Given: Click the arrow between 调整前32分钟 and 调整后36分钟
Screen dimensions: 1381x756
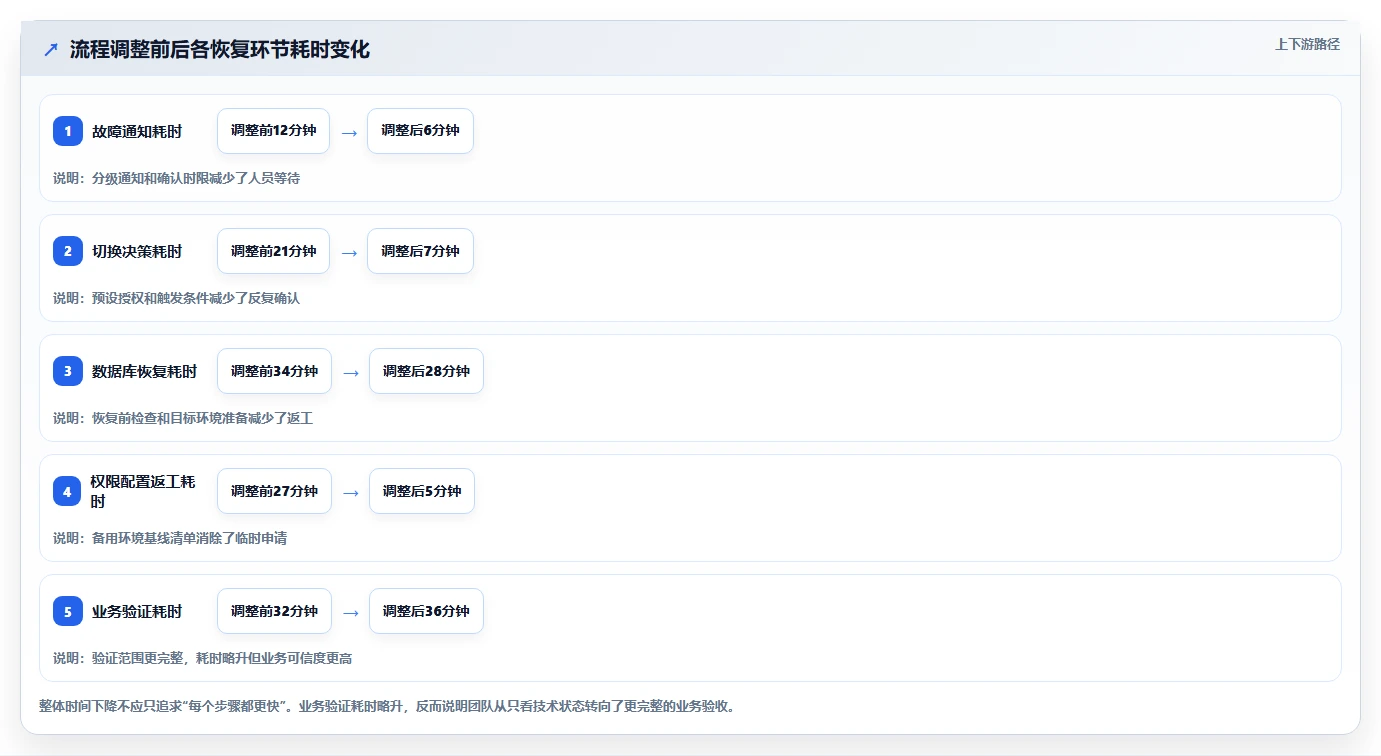Looking at the screenshot, I should pyautogui.click(x=351, y=612).
